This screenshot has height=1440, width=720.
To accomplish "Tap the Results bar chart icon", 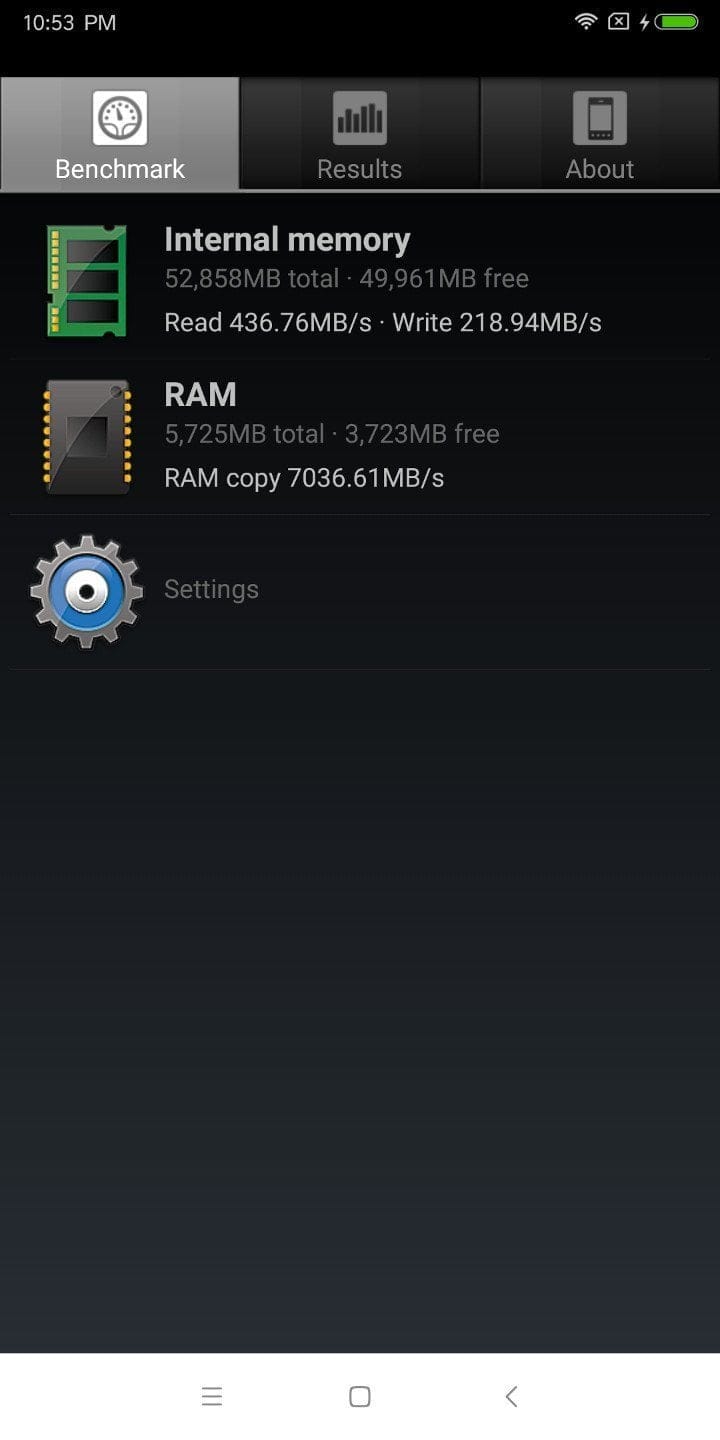I will coord(360,118).
